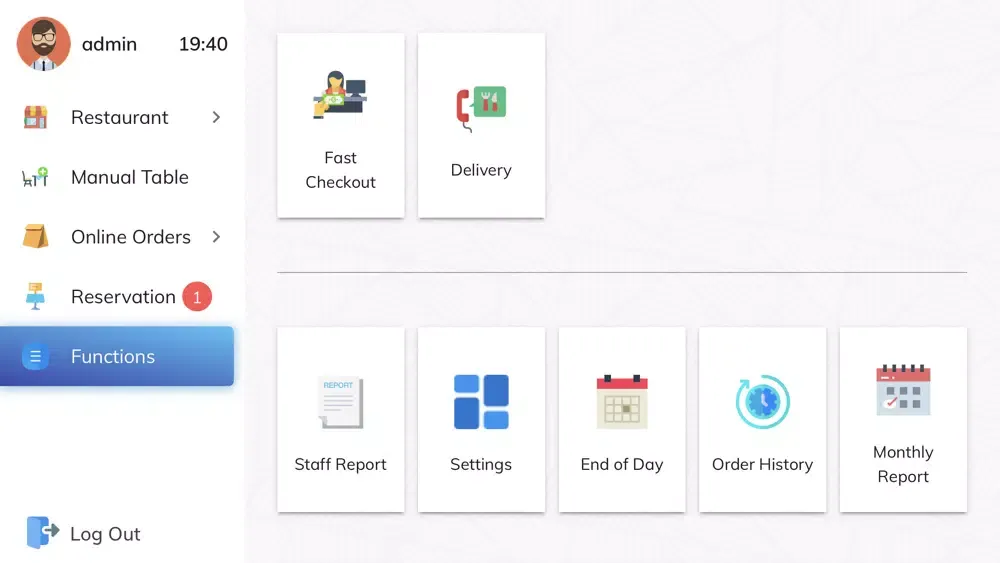Click the Restaurant storefront icon
The width and height of the screenshot is (1000, 563).
(36, 117)
